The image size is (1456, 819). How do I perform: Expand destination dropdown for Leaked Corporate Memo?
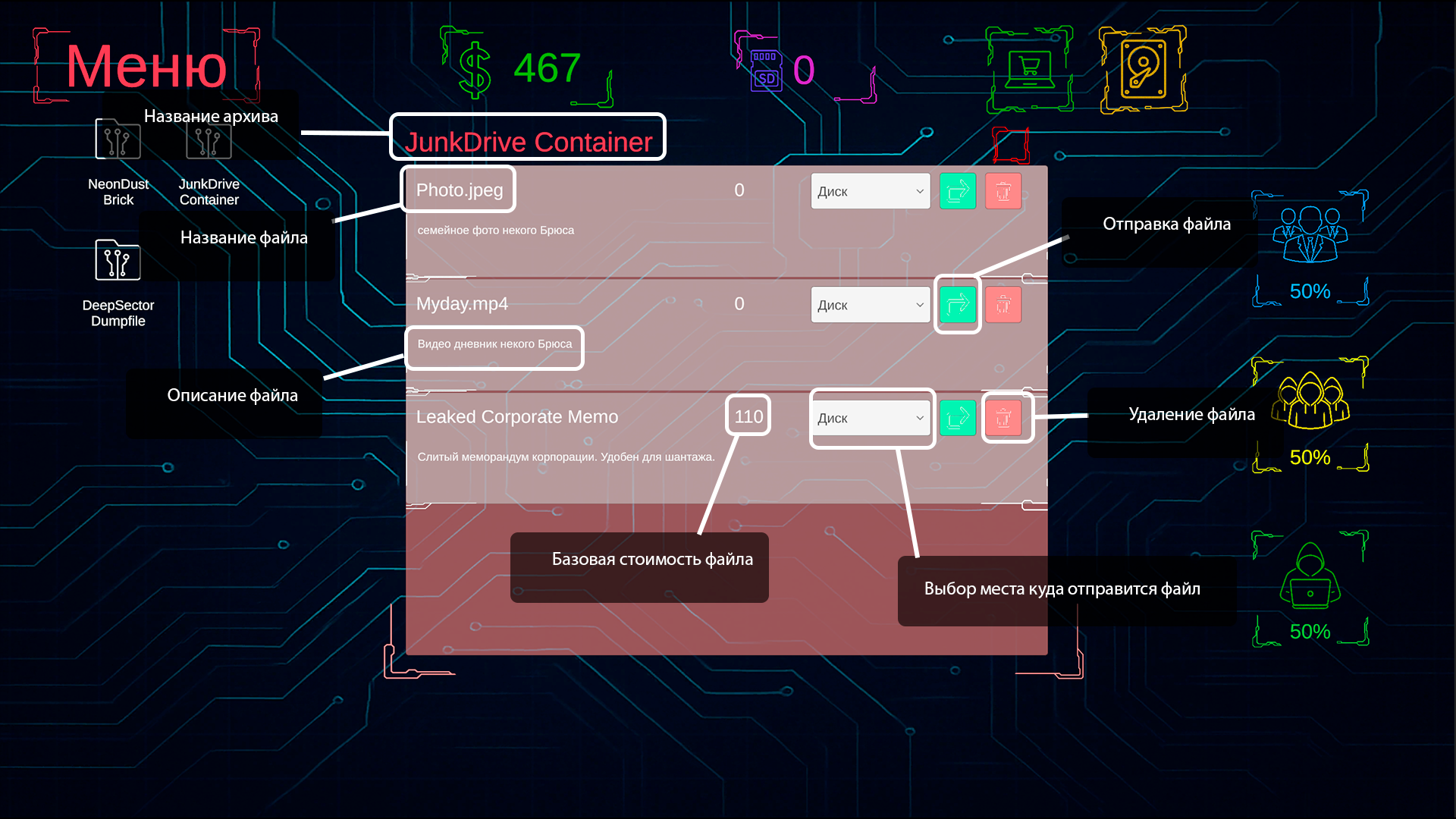pos(871,418)
